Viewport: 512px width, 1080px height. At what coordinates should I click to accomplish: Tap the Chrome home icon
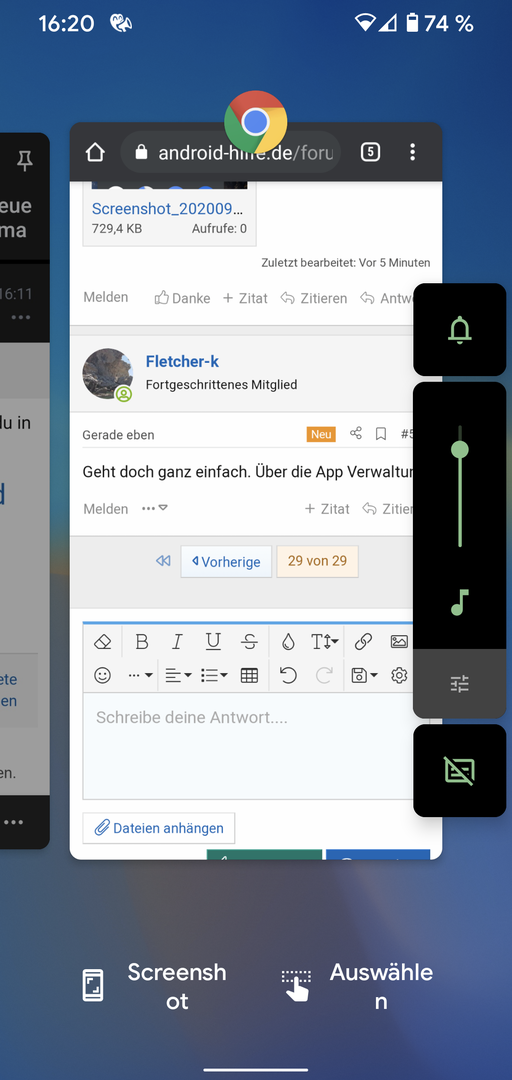click(95, 152)
